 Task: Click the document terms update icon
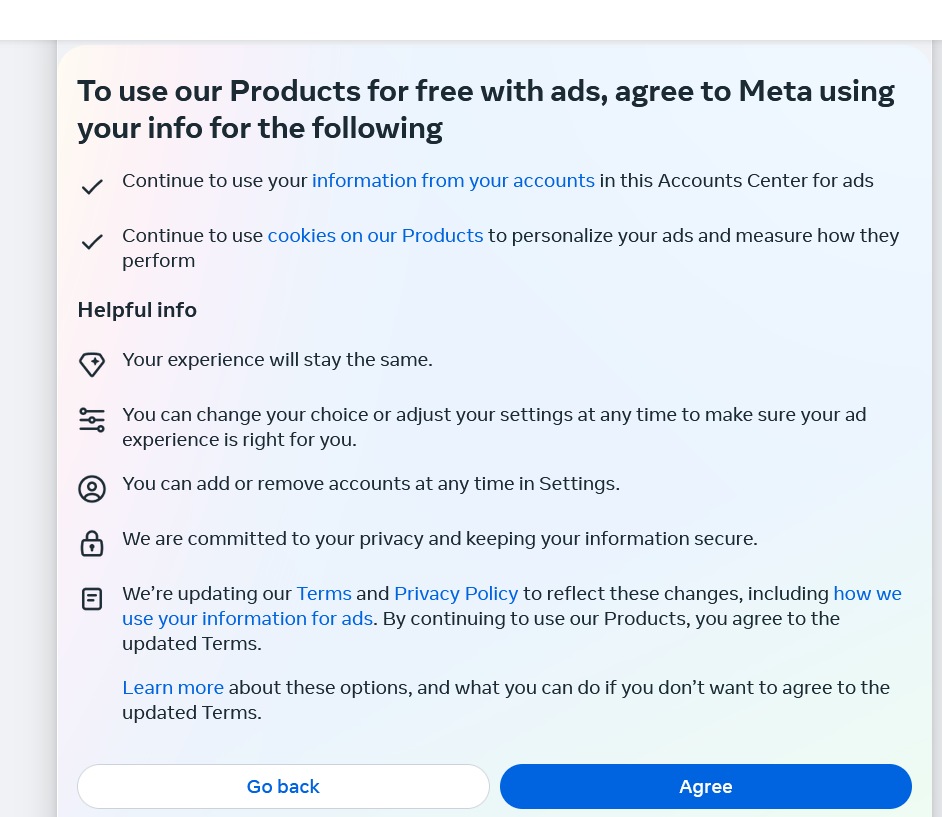tap(92, 599)
